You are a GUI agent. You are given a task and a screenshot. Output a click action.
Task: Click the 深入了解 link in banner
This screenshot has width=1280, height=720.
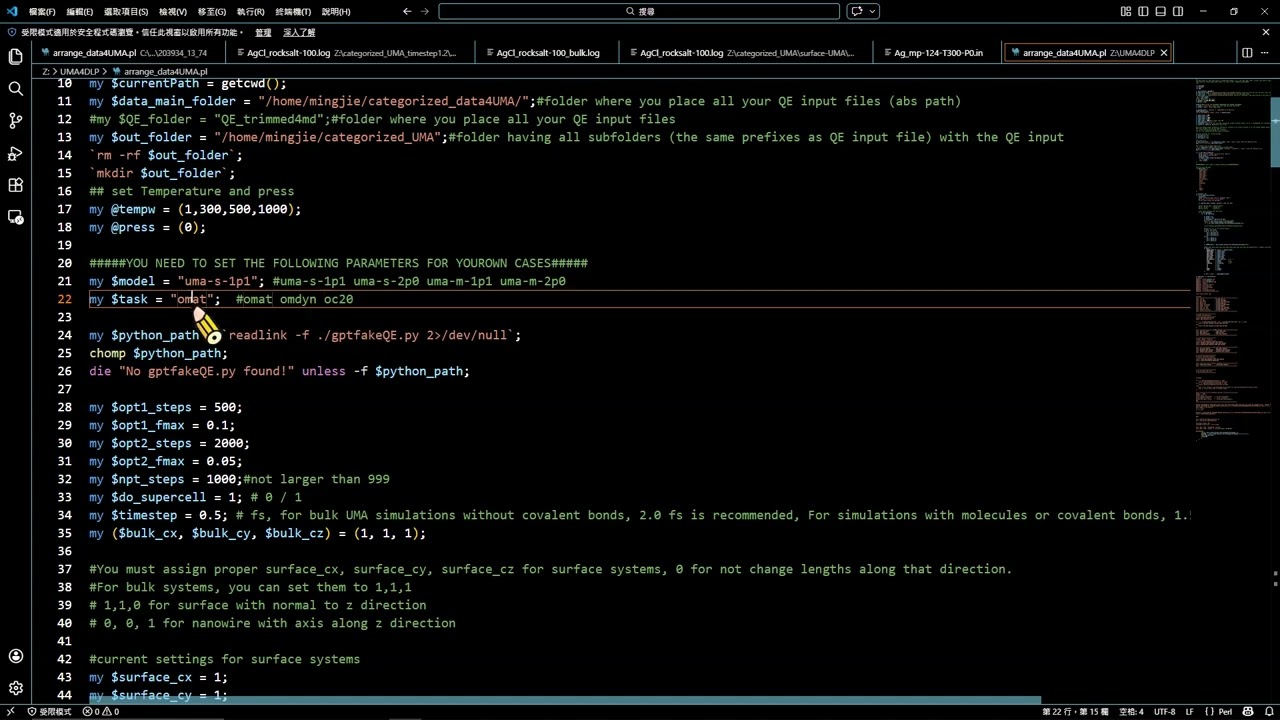[299, 32]
